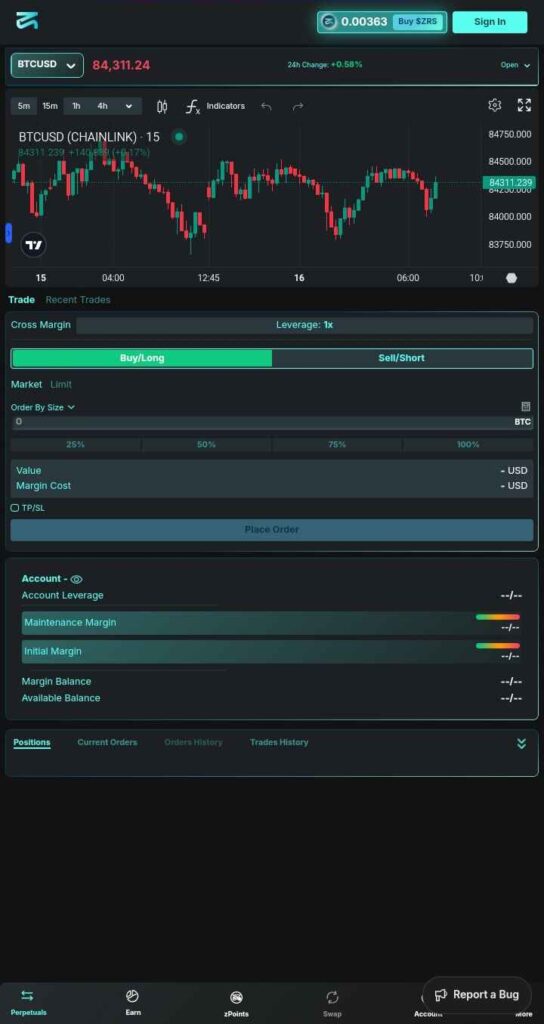Select the Sell/Short side

pyautogui.click(x=402, y=358)
